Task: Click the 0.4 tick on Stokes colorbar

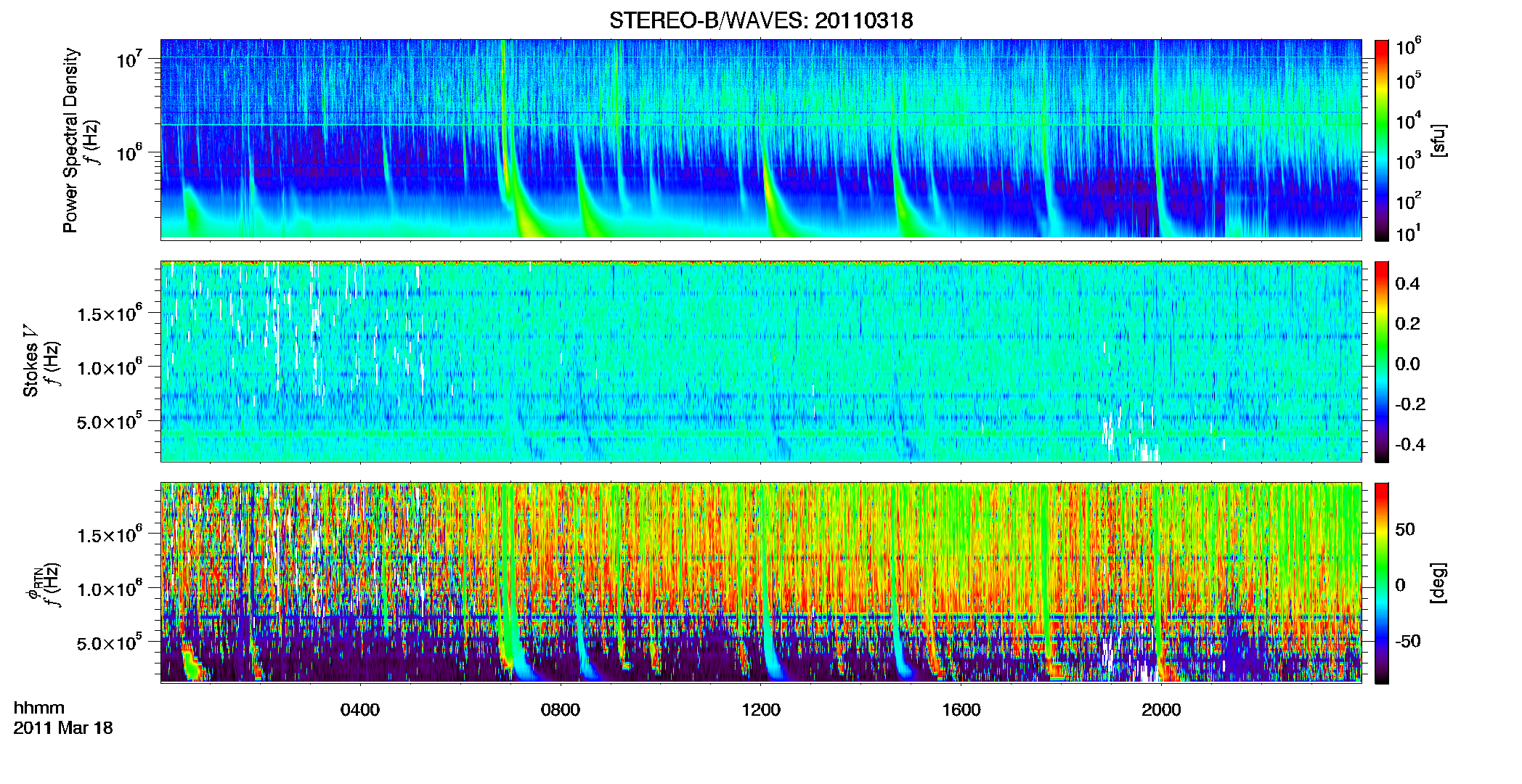Action: 1407,284
